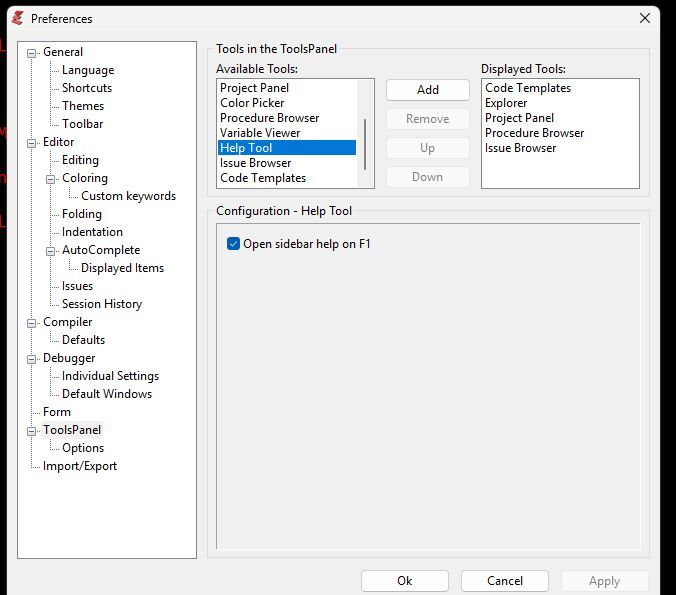
Task: Select Import/Export in the tree
Action: pyautogui.click(x=80, y=466)
